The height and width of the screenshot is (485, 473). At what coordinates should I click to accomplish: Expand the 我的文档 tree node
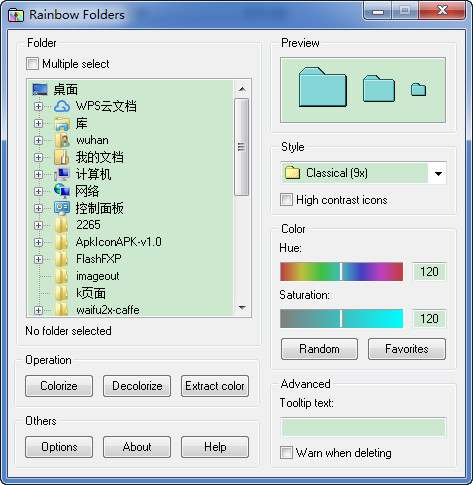[x=38, y=157]
